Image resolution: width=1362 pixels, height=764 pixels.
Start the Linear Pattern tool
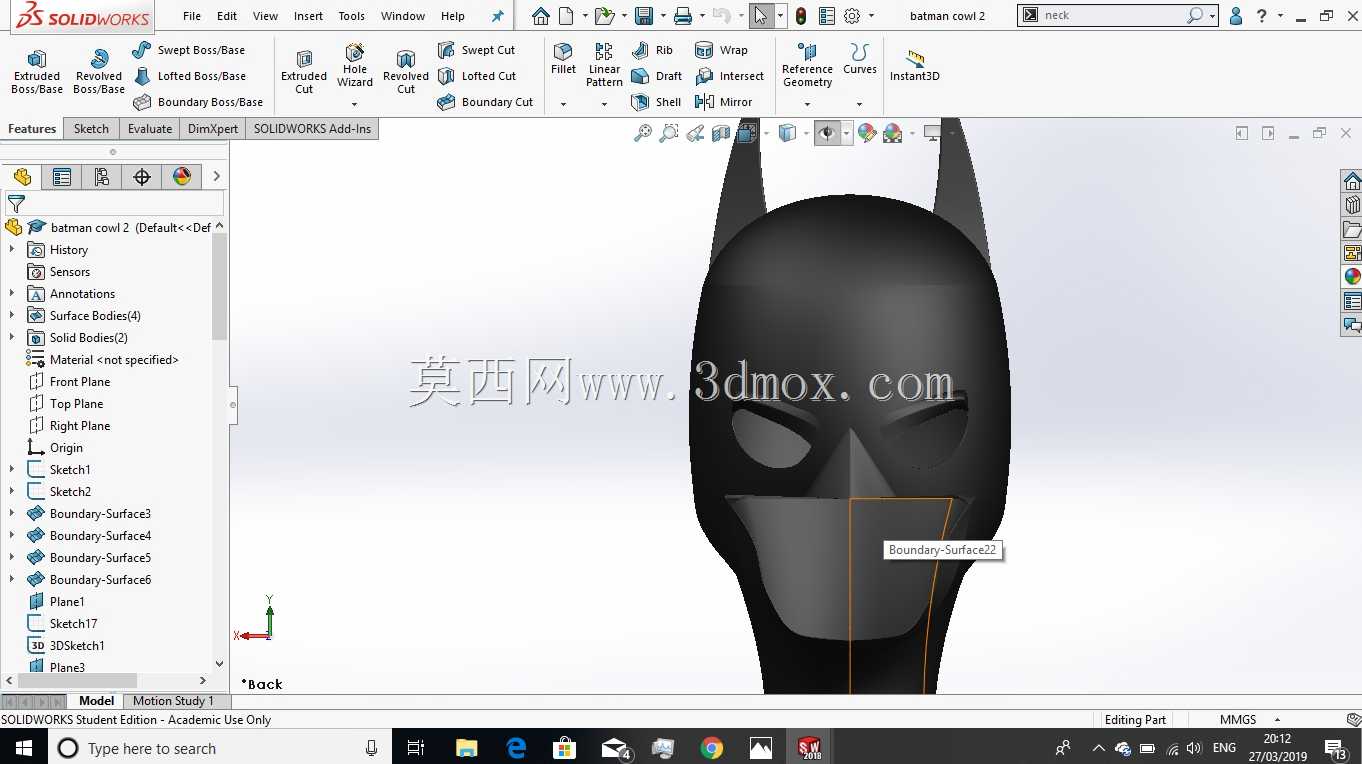604,66
